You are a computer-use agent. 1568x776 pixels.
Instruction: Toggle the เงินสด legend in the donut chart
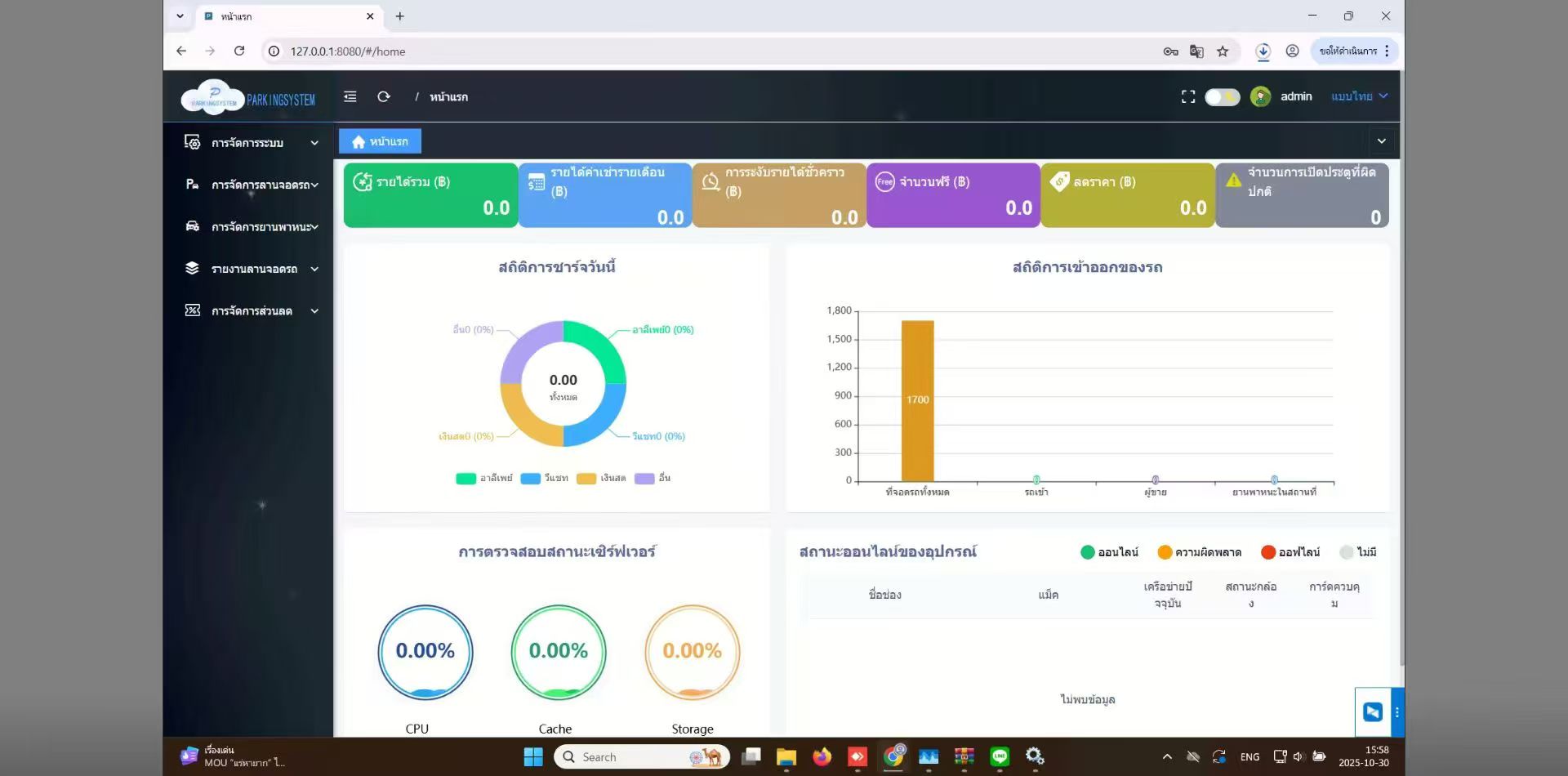pyautogui.click(x=601, y=478)
